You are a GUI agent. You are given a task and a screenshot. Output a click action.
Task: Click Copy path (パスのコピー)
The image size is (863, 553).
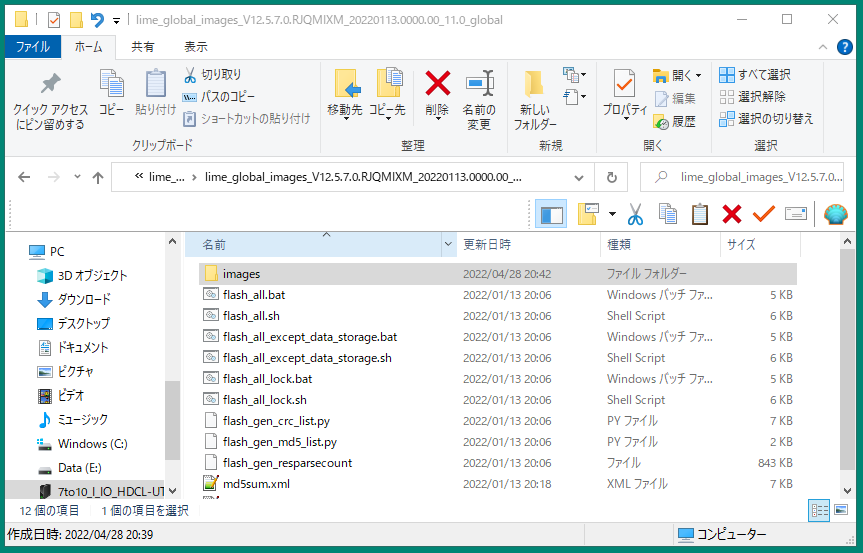point(219,97)
